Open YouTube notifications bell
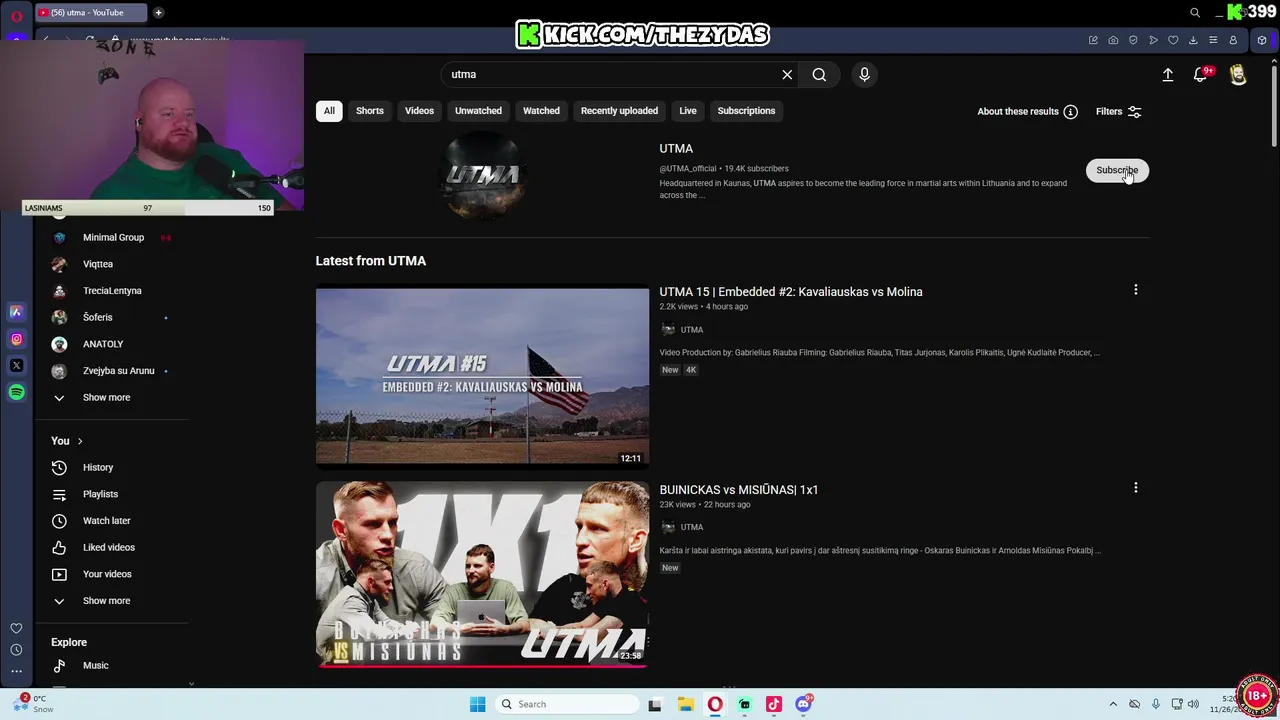The height and width of the screenshot is (720, 1280). [1201, 75]
